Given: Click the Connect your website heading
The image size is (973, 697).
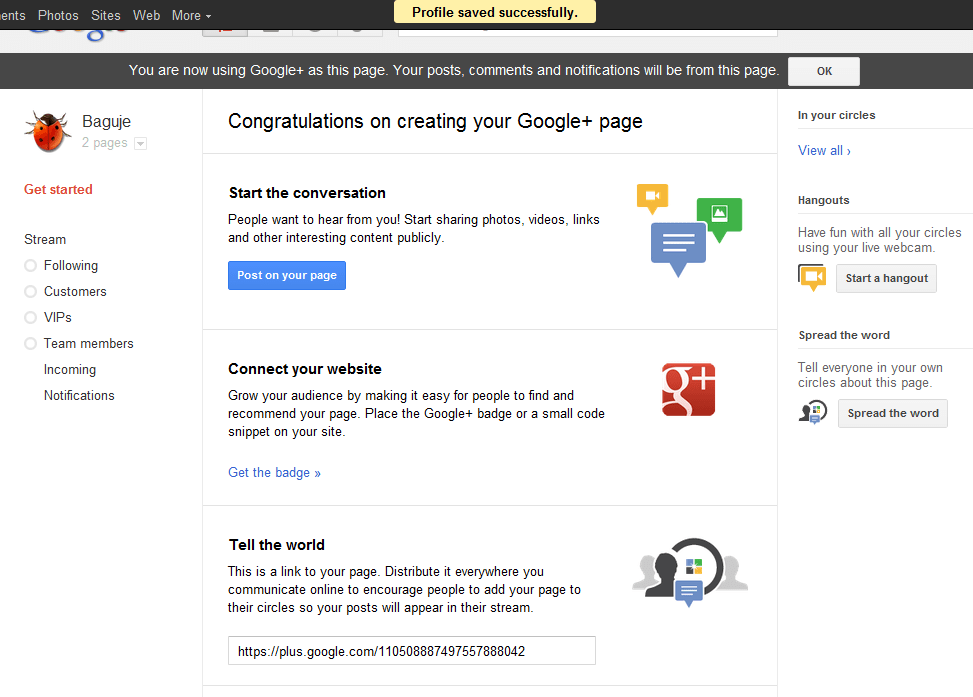Looking at the screenshot, I should (305, 369).
